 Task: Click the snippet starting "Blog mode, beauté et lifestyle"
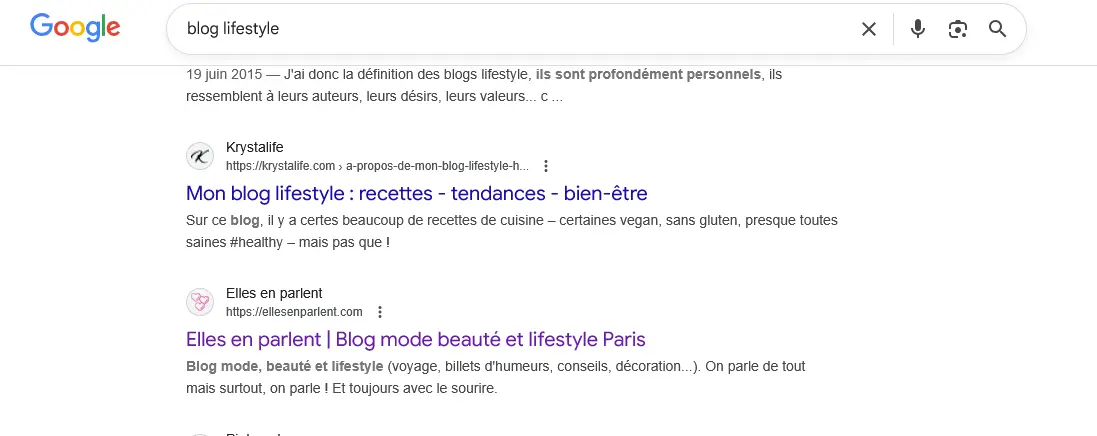pos(495,377)
